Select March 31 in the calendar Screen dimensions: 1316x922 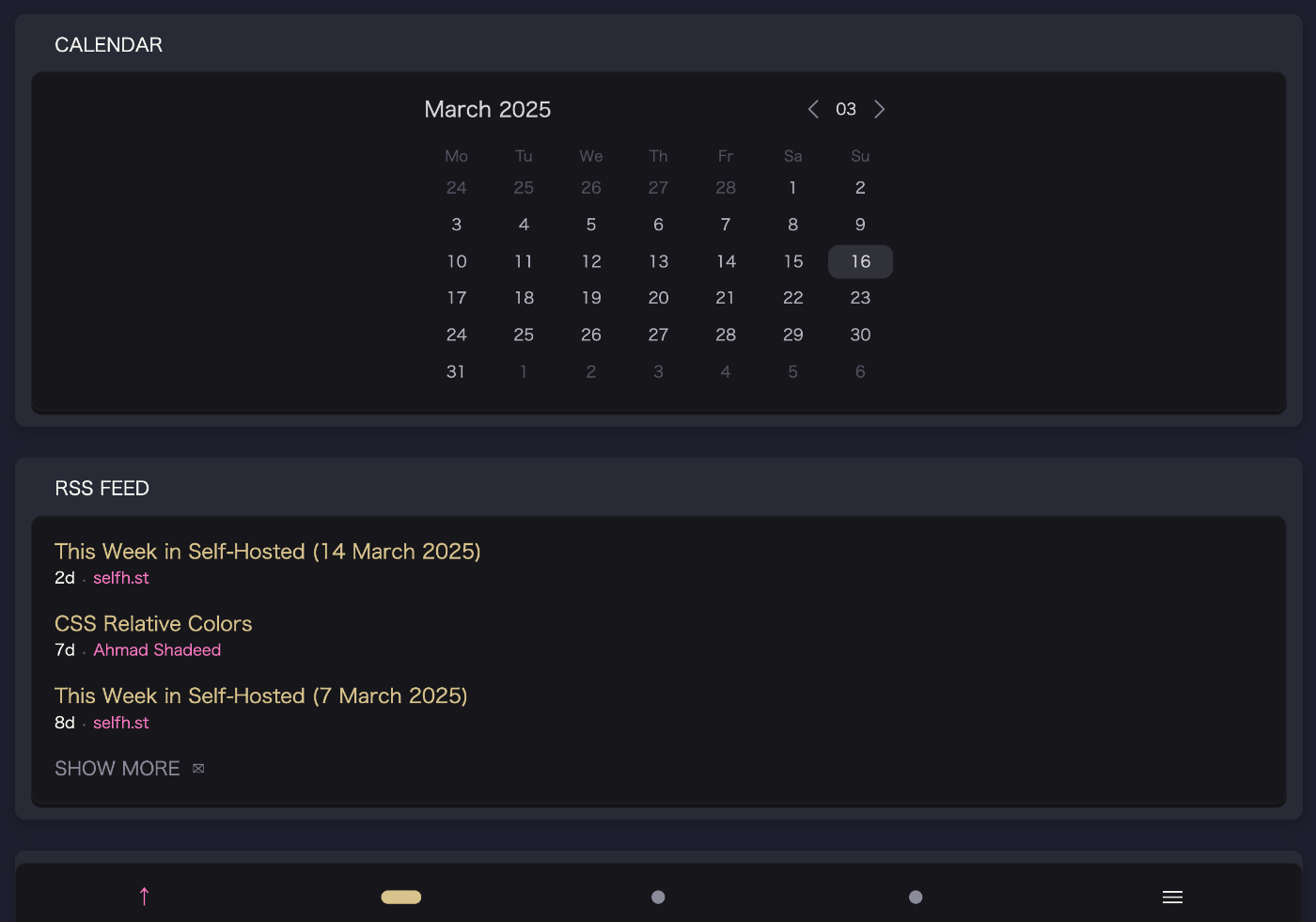pyautogui.click(x=456, y=372)
